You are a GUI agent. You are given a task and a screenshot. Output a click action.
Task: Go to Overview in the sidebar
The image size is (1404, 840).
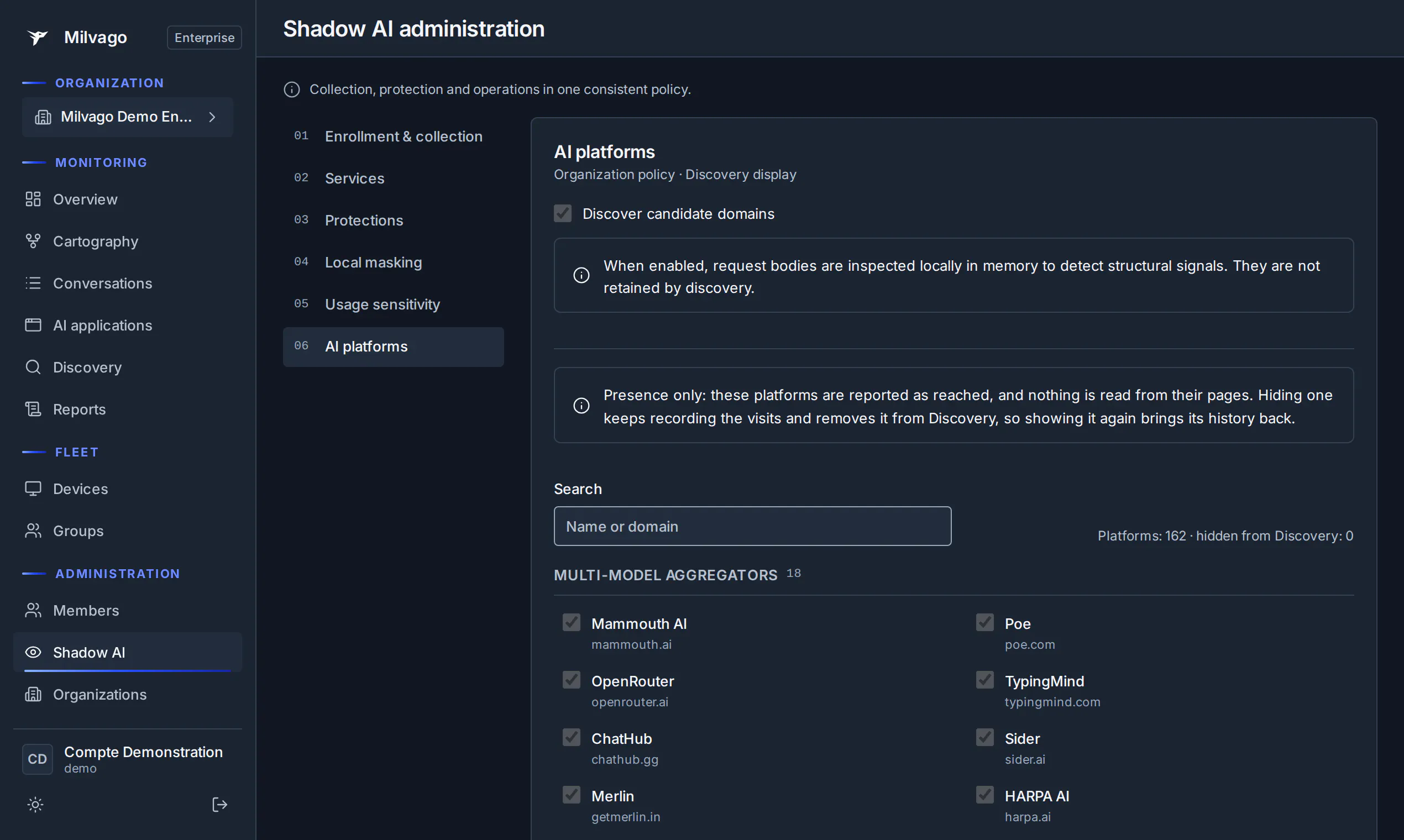(x=128, y=200)
